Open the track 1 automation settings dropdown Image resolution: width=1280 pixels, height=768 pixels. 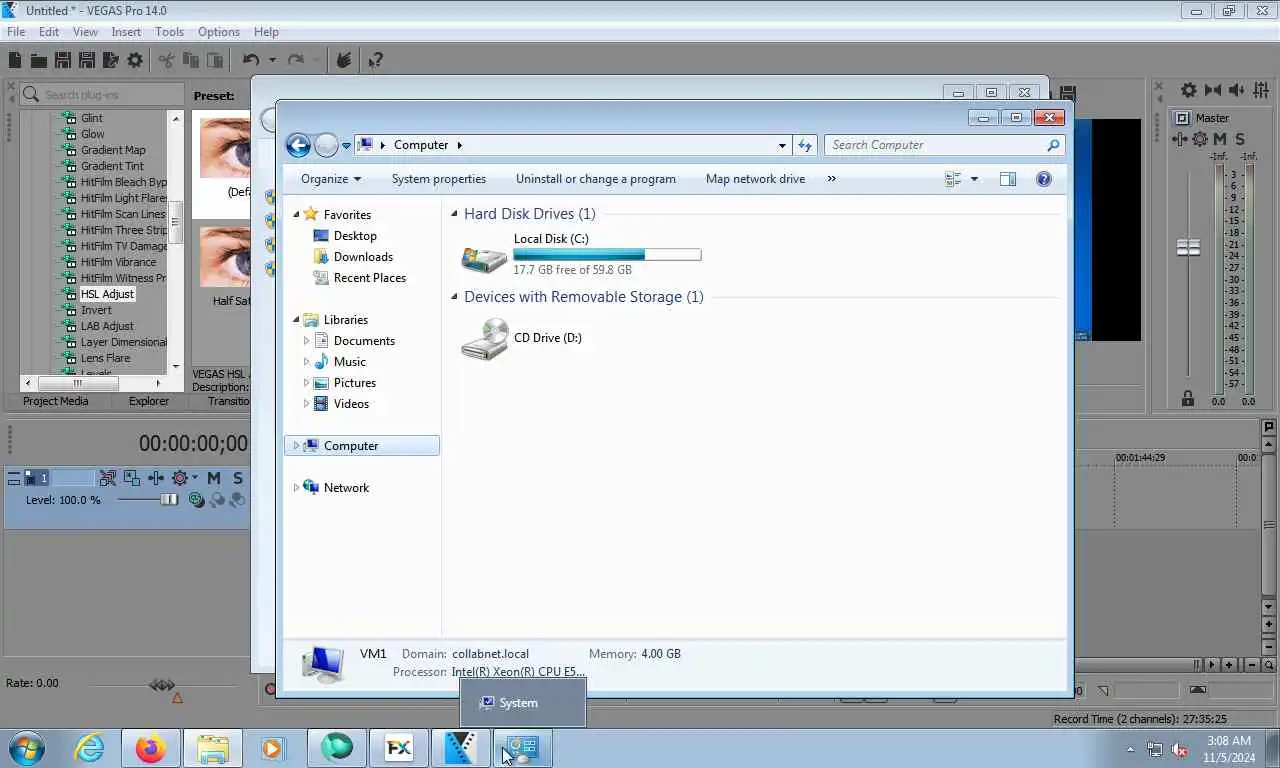pos(194,478)
